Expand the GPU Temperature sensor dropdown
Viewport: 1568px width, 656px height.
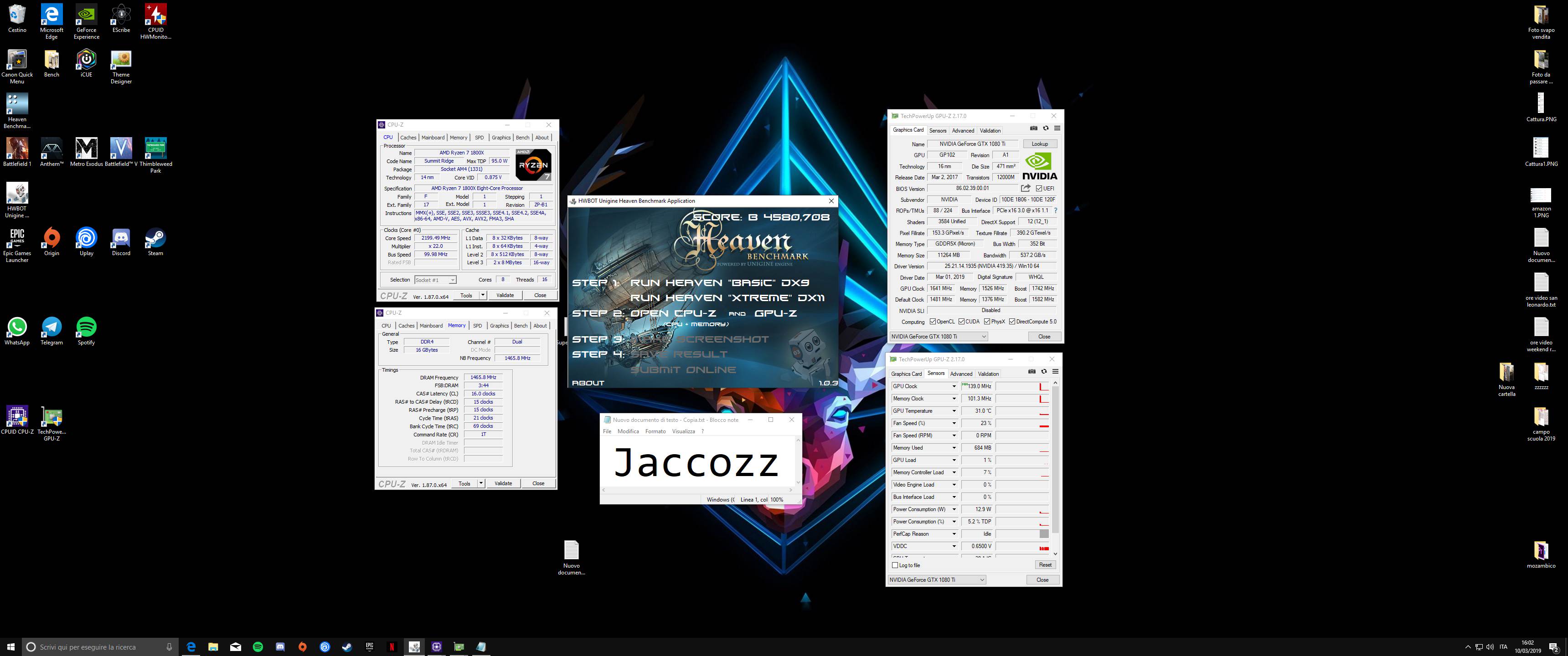point(954,411)
